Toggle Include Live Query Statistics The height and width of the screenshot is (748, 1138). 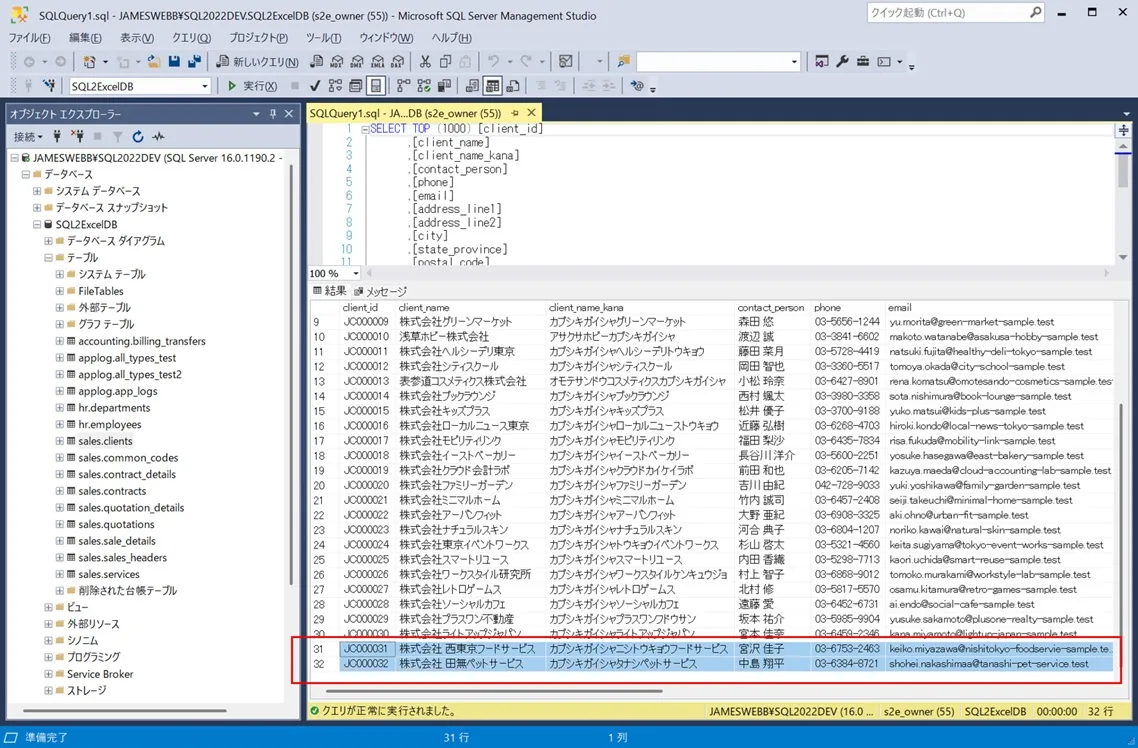[424, 86]
